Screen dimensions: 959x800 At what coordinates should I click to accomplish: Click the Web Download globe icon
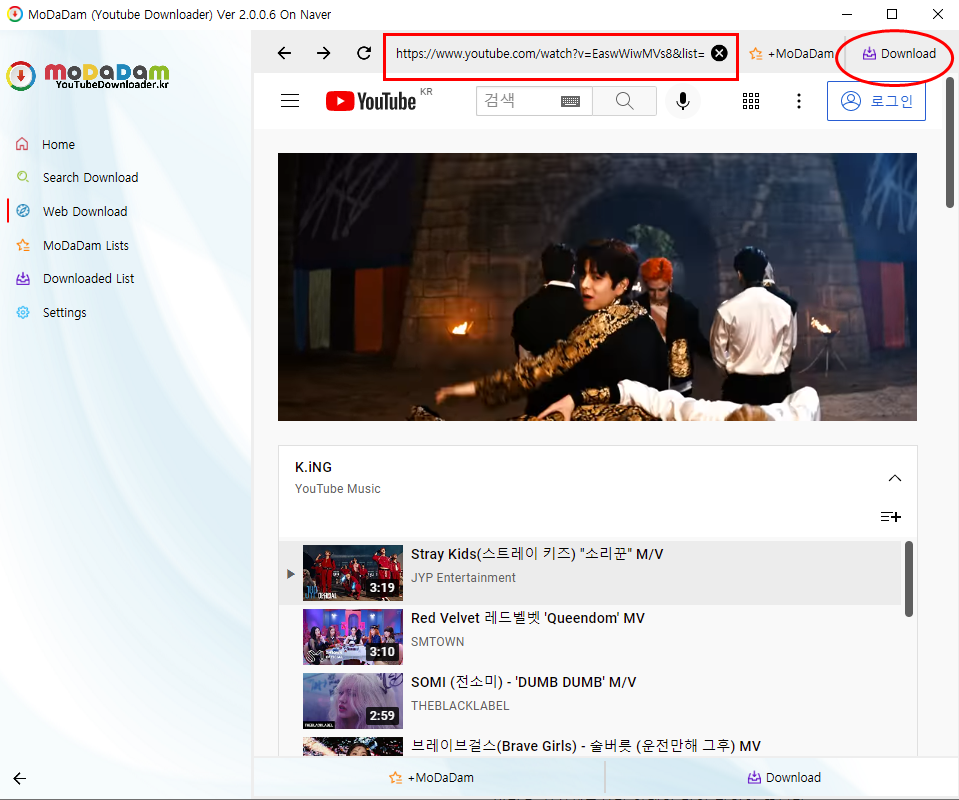point(23,211)
